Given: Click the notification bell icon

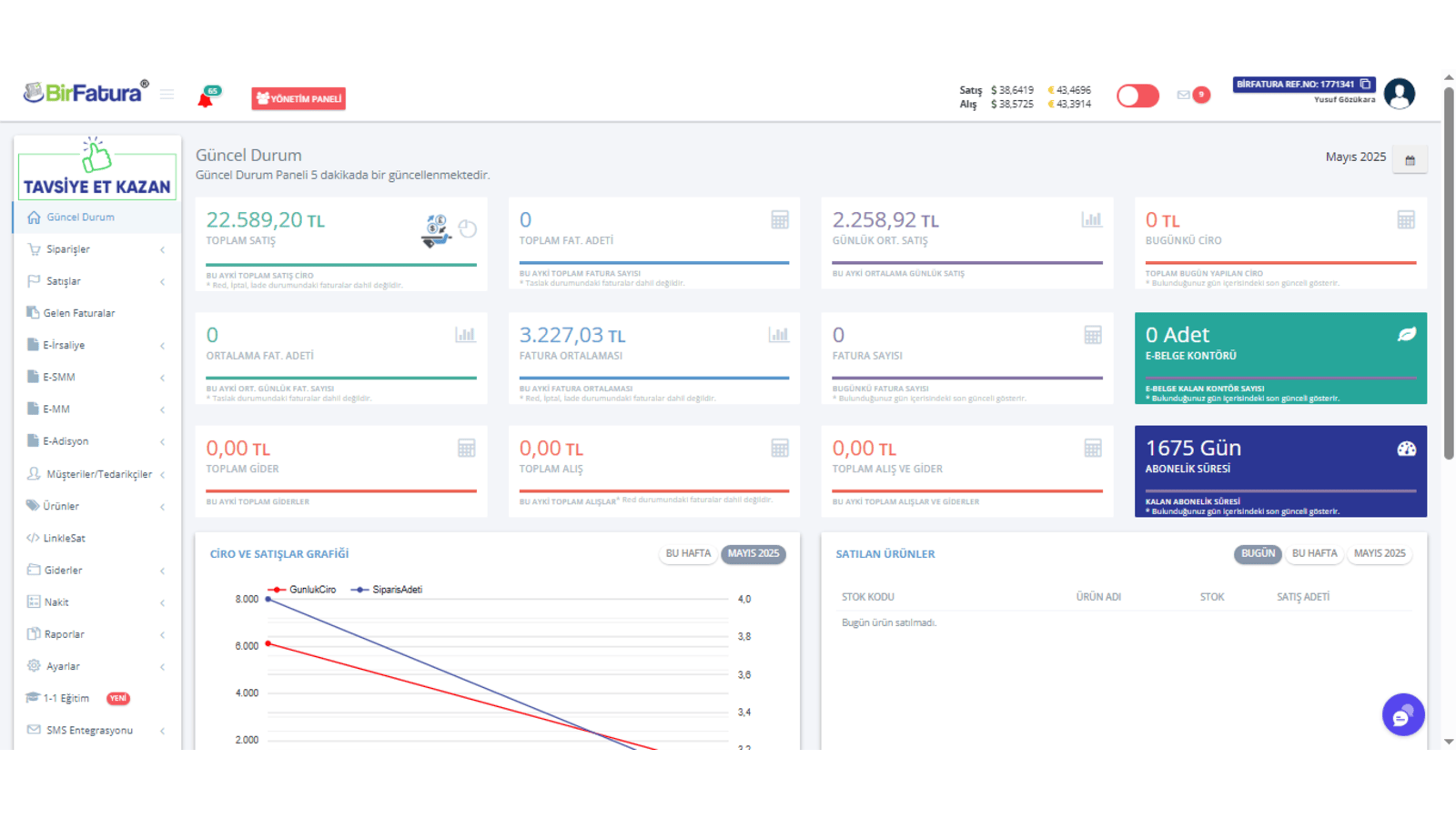Looking at the screenshot, I should point(206,99).
